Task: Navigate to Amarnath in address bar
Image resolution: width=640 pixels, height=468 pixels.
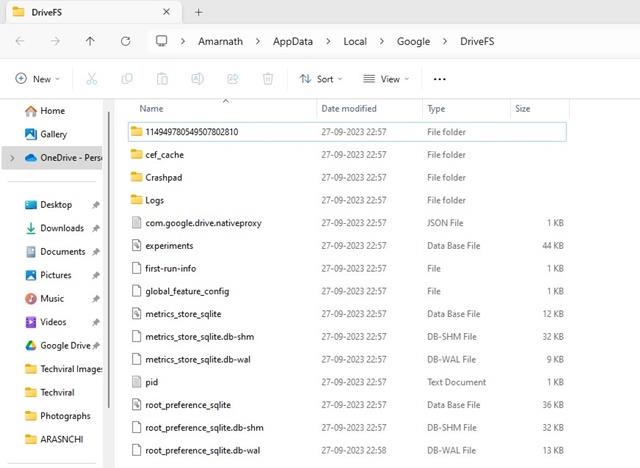Action: (x=220, y=41)
